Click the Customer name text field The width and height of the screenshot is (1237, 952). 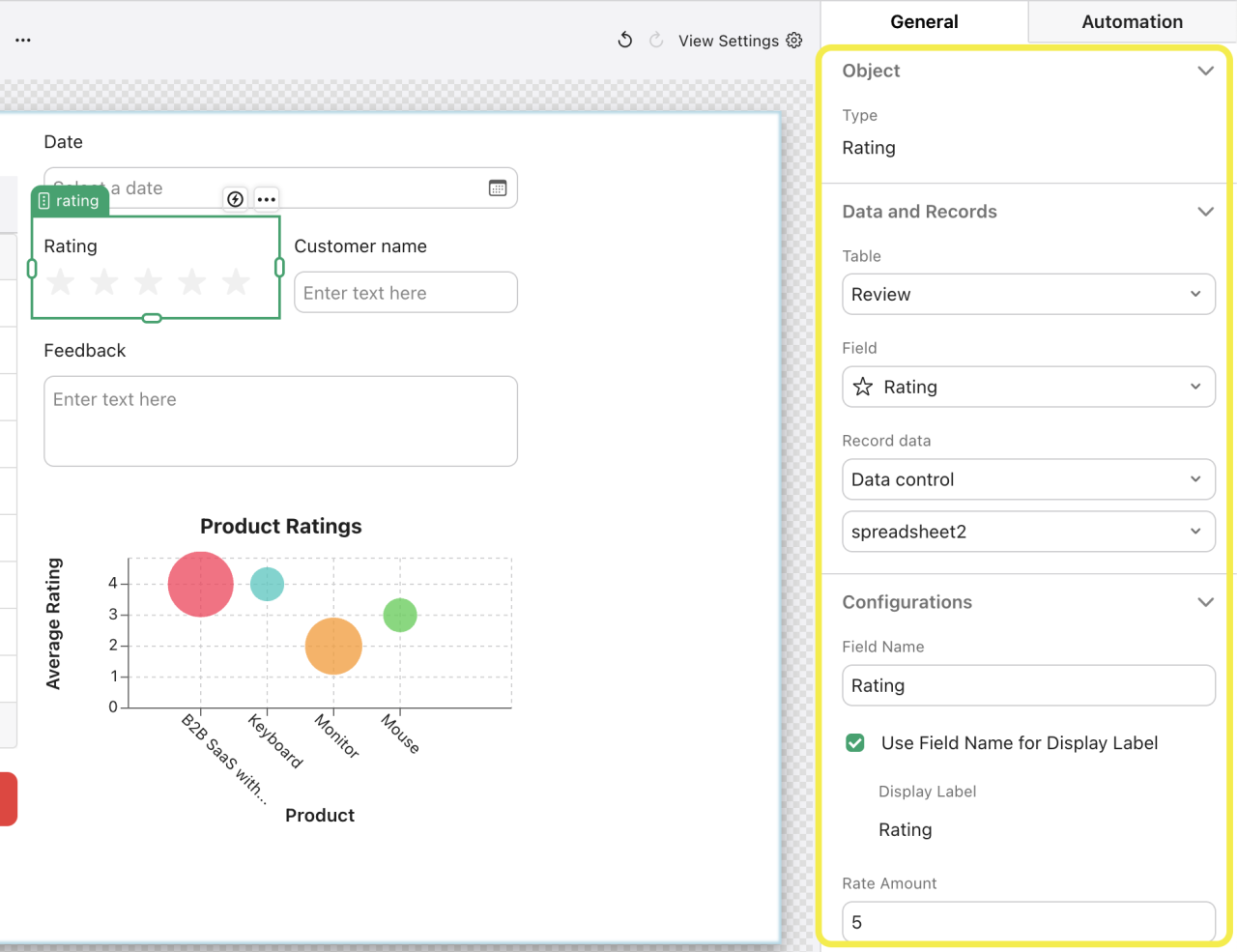click(x=406, y=293)
